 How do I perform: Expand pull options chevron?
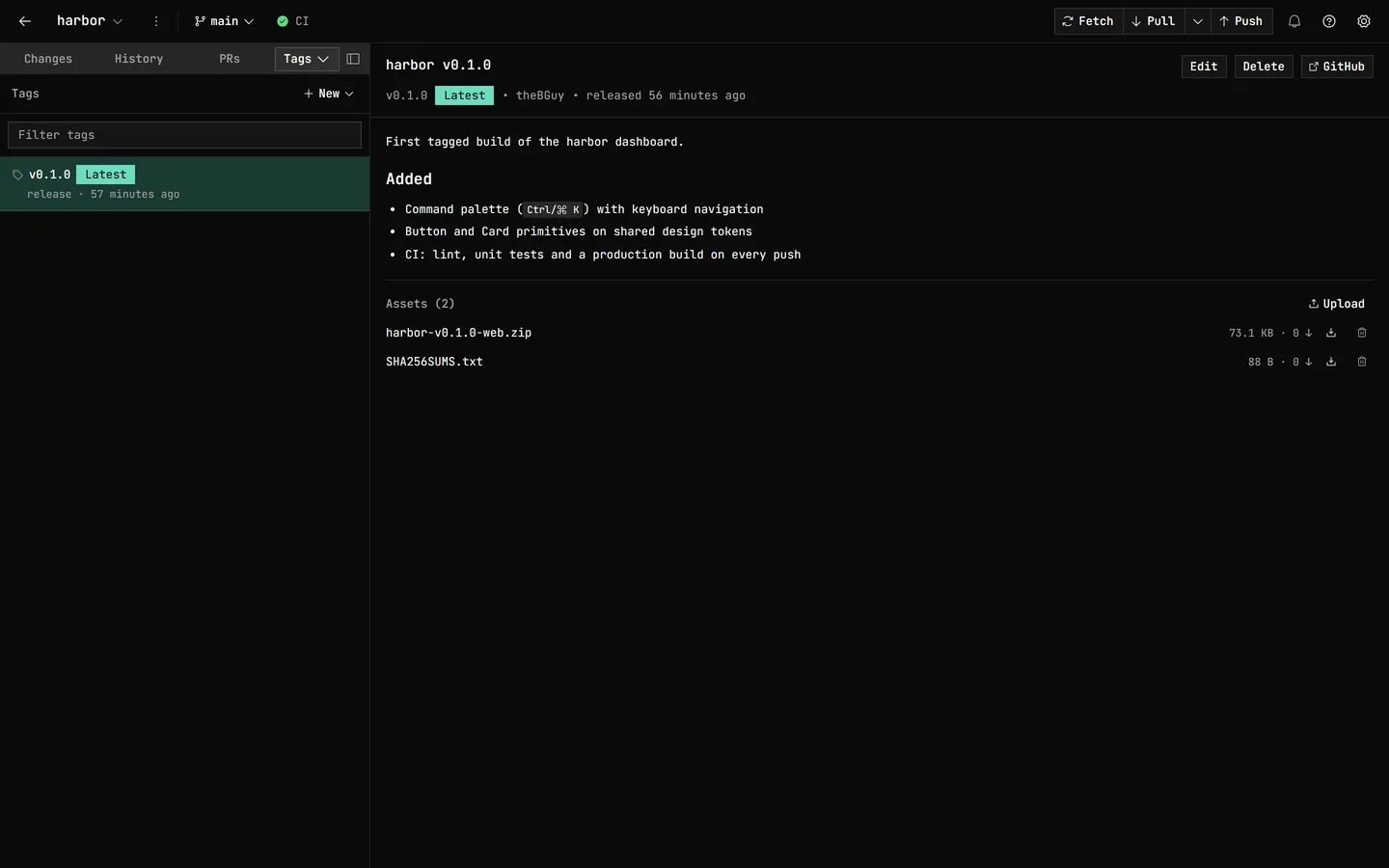[x=1197, y=21]
